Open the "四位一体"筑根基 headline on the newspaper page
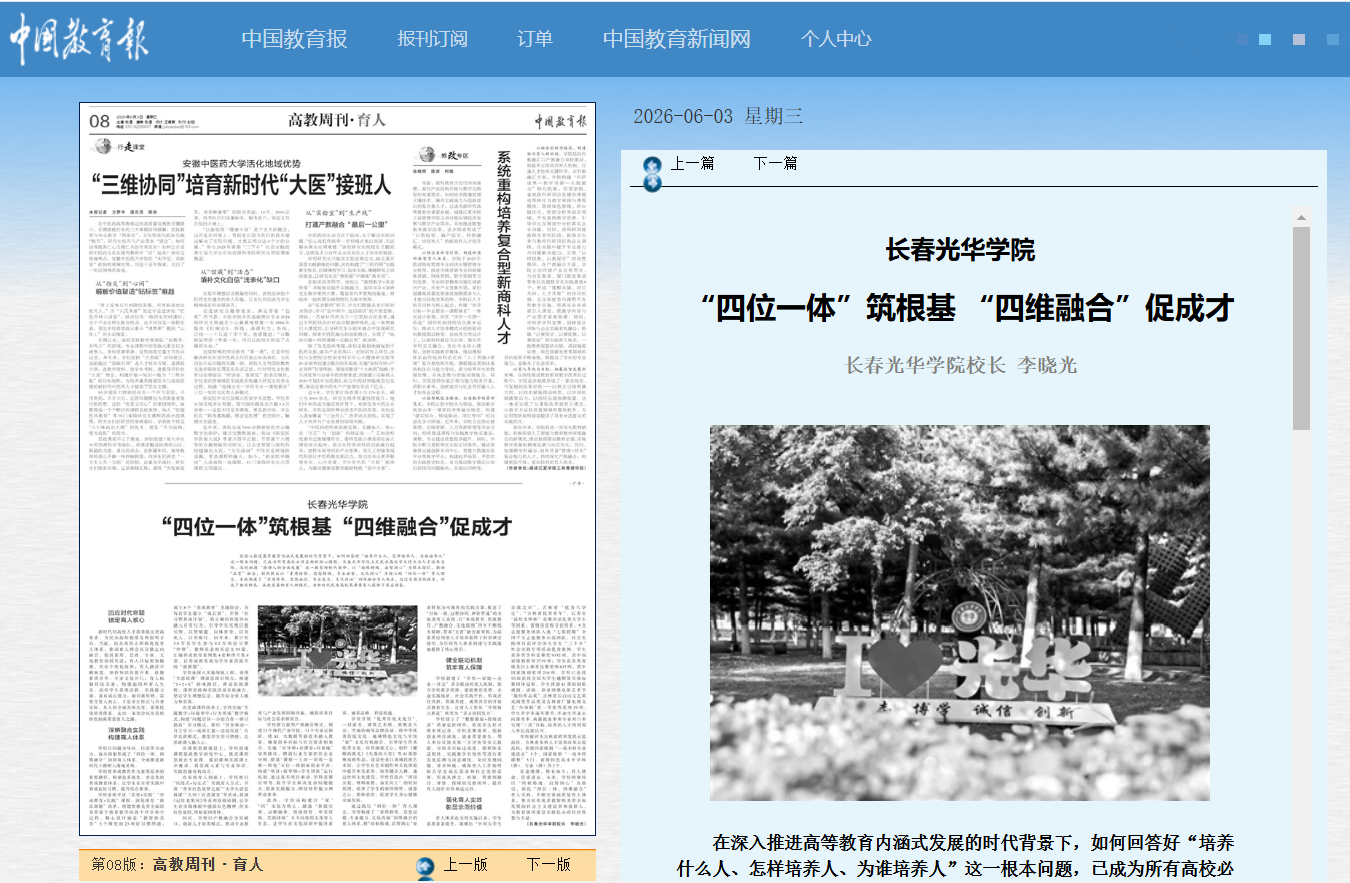Image resolution: width=1350 pixels, height=883 pixels. click(338, 526)
